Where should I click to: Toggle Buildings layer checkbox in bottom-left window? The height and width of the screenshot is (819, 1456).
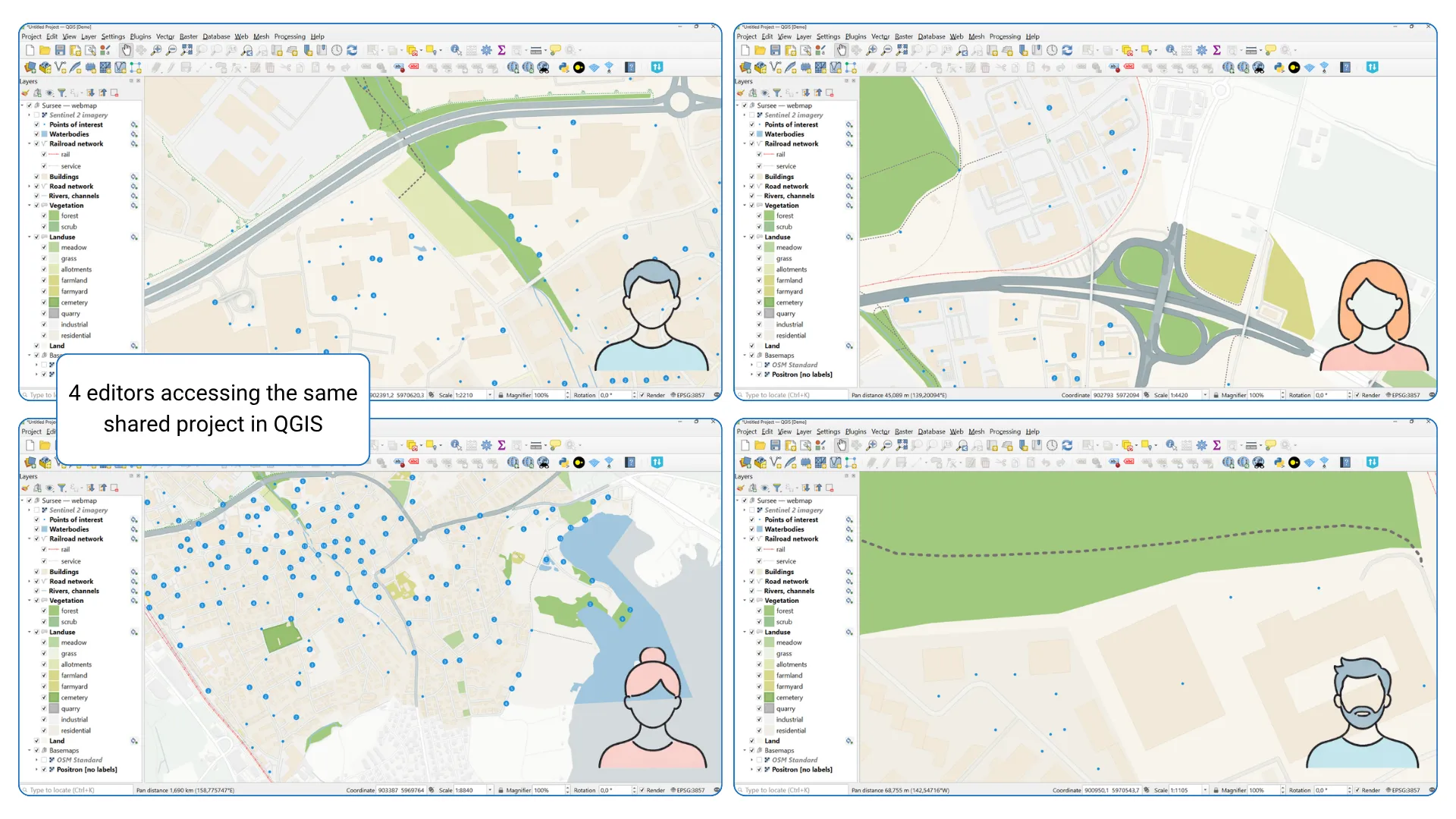pyautogui.click(x=36, y=572)
